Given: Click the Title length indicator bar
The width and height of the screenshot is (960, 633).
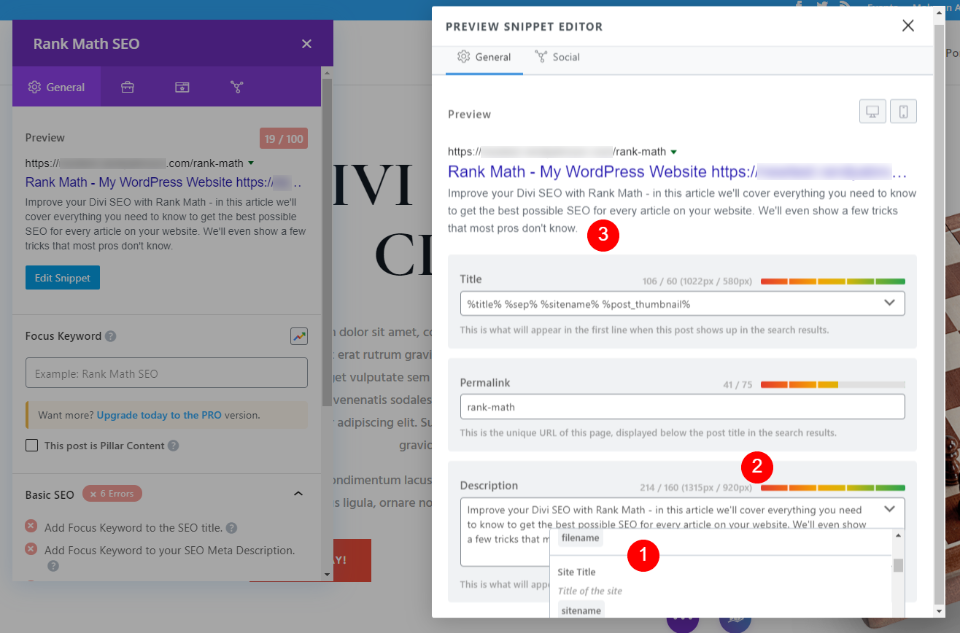Looking at the screenshot, I should 833,282.
